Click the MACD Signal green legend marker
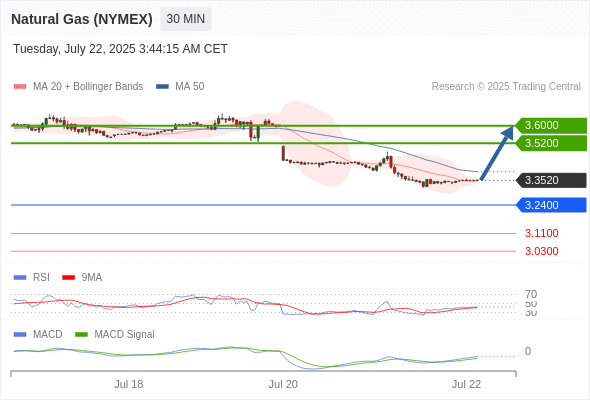Viewport: 590px width, 400px height. (81, 335)
